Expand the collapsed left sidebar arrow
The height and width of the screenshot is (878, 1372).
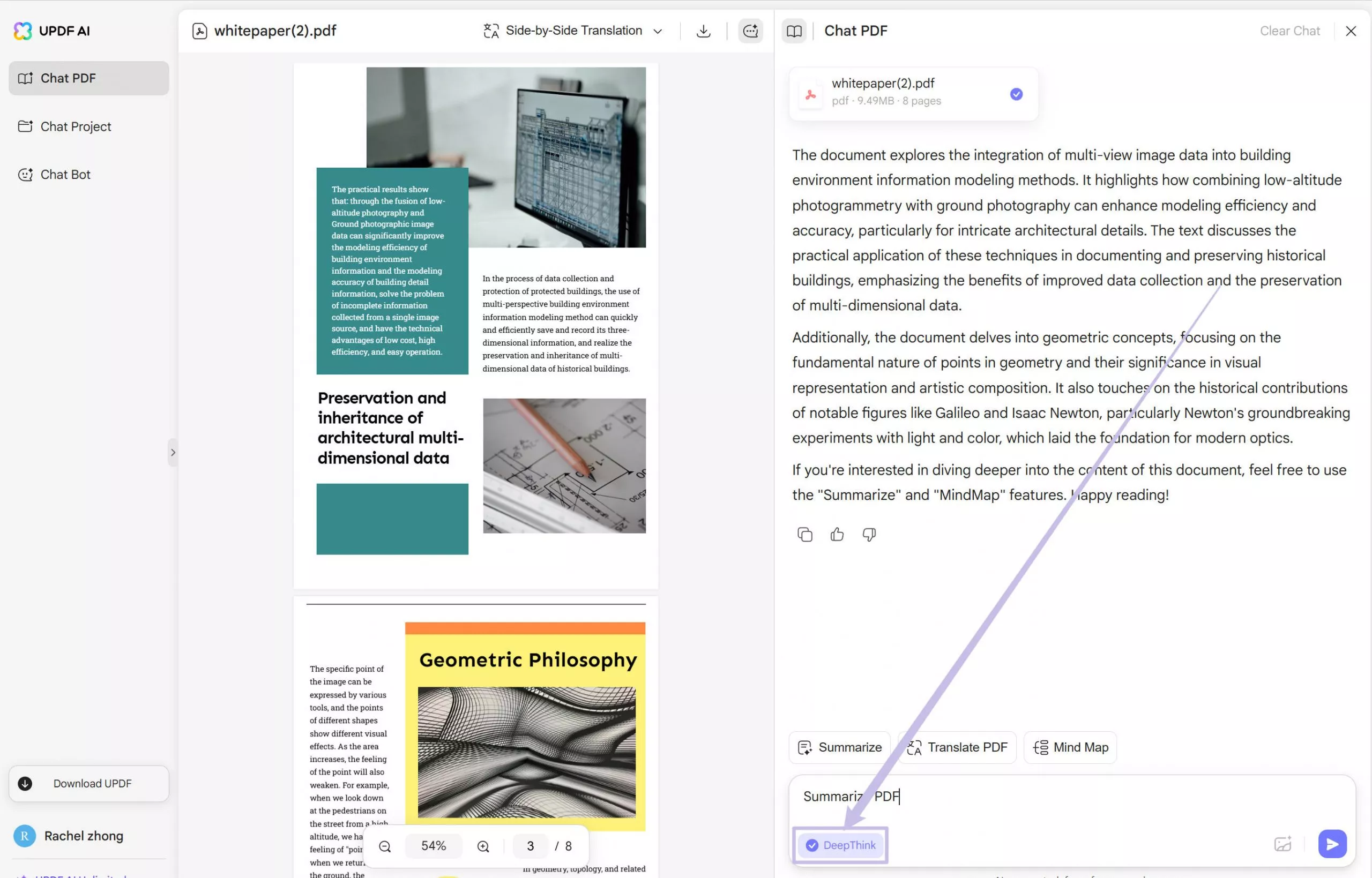(173, 452)
